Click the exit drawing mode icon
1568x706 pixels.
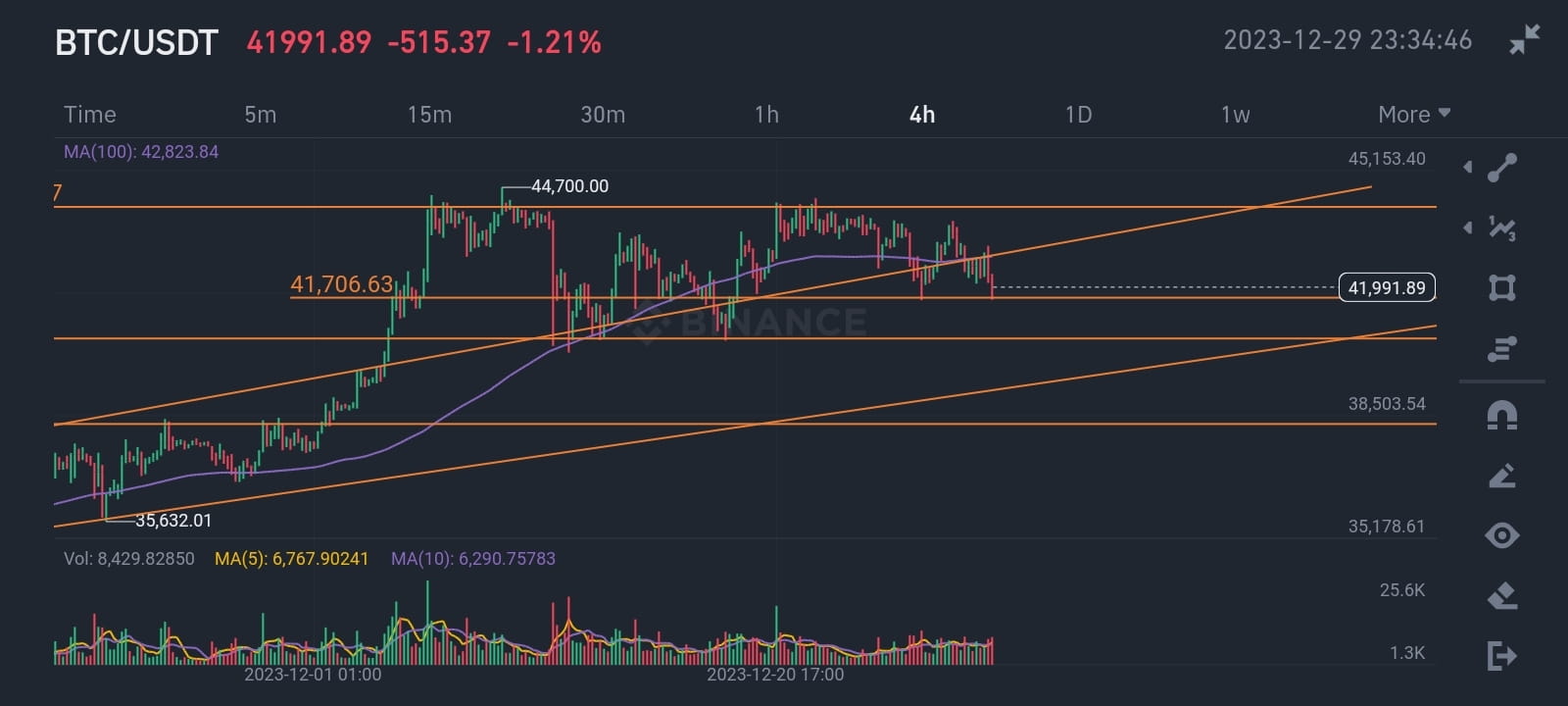pyautogui.click(x=1500, y=652)
